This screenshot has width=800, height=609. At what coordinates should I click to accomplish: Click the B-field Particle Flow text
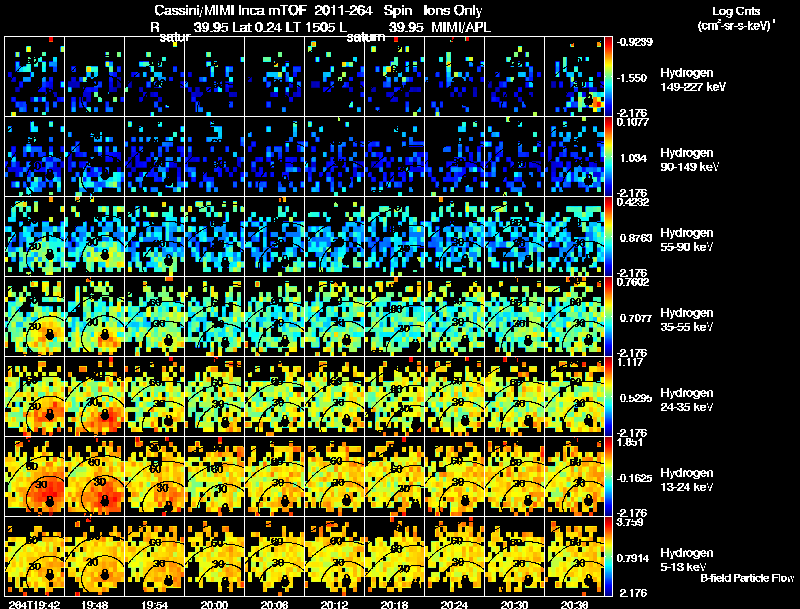click(746, 578)
